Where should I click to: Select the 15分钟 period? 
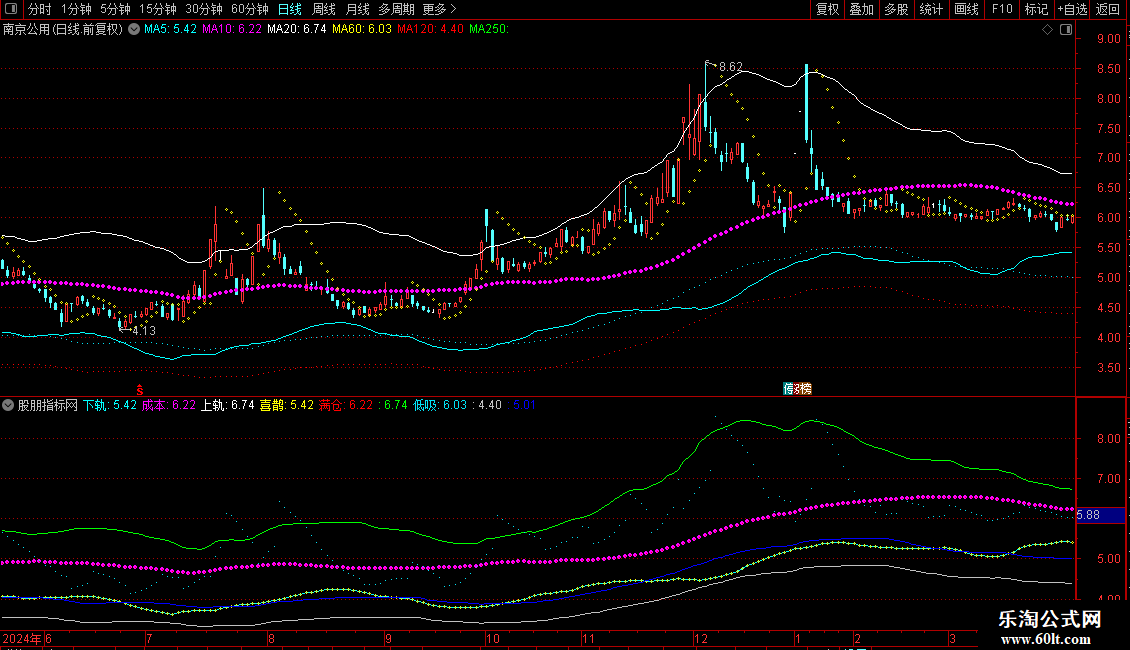click(158, 9)
